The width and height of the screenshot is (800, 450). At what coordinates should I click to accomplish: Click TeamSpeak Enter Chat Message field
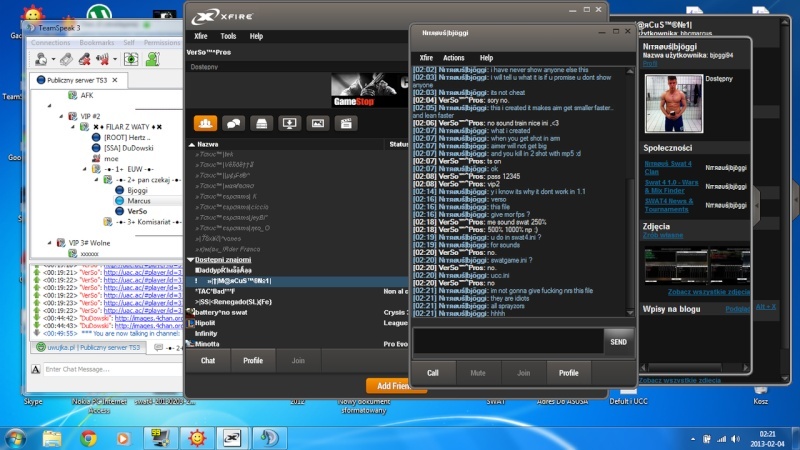(x=112, y=369)
